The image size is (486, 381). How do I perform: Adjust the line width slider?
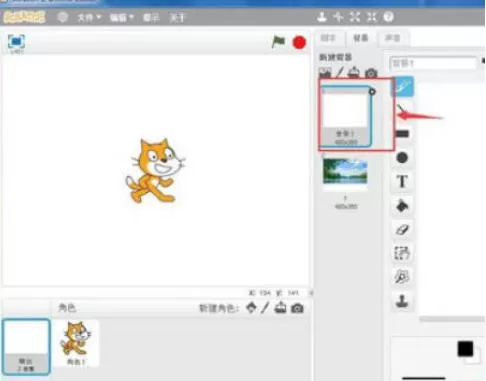click(x=424, y=378)
